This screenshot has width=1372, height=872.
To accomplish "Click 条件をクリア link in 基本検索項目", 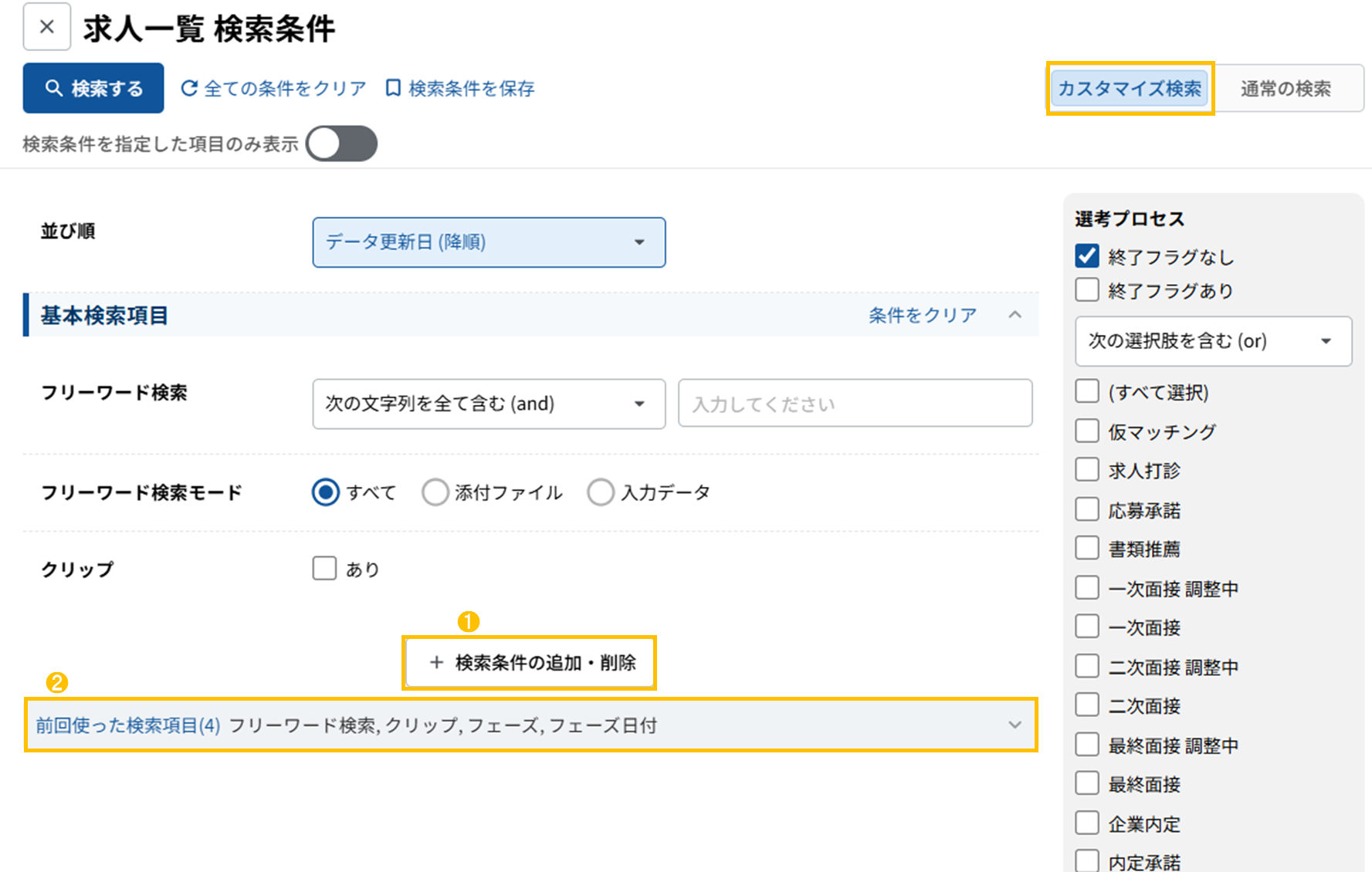I will pyautogui.click(x=922, y=315).
